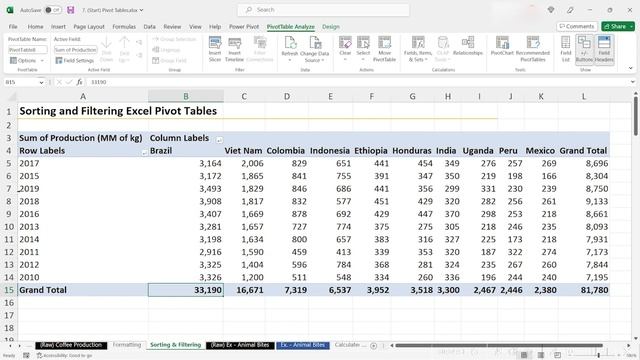The width and height of the screenshot is (640, 360).
Task: Switch to Ex. - Animal Bites sheet
Action: (302, 345)
